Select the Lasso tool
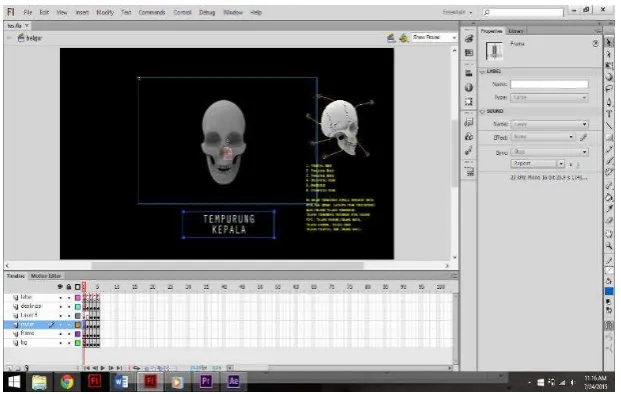The width and height of the screenshot is (621, 394). (x=609, y=89)
